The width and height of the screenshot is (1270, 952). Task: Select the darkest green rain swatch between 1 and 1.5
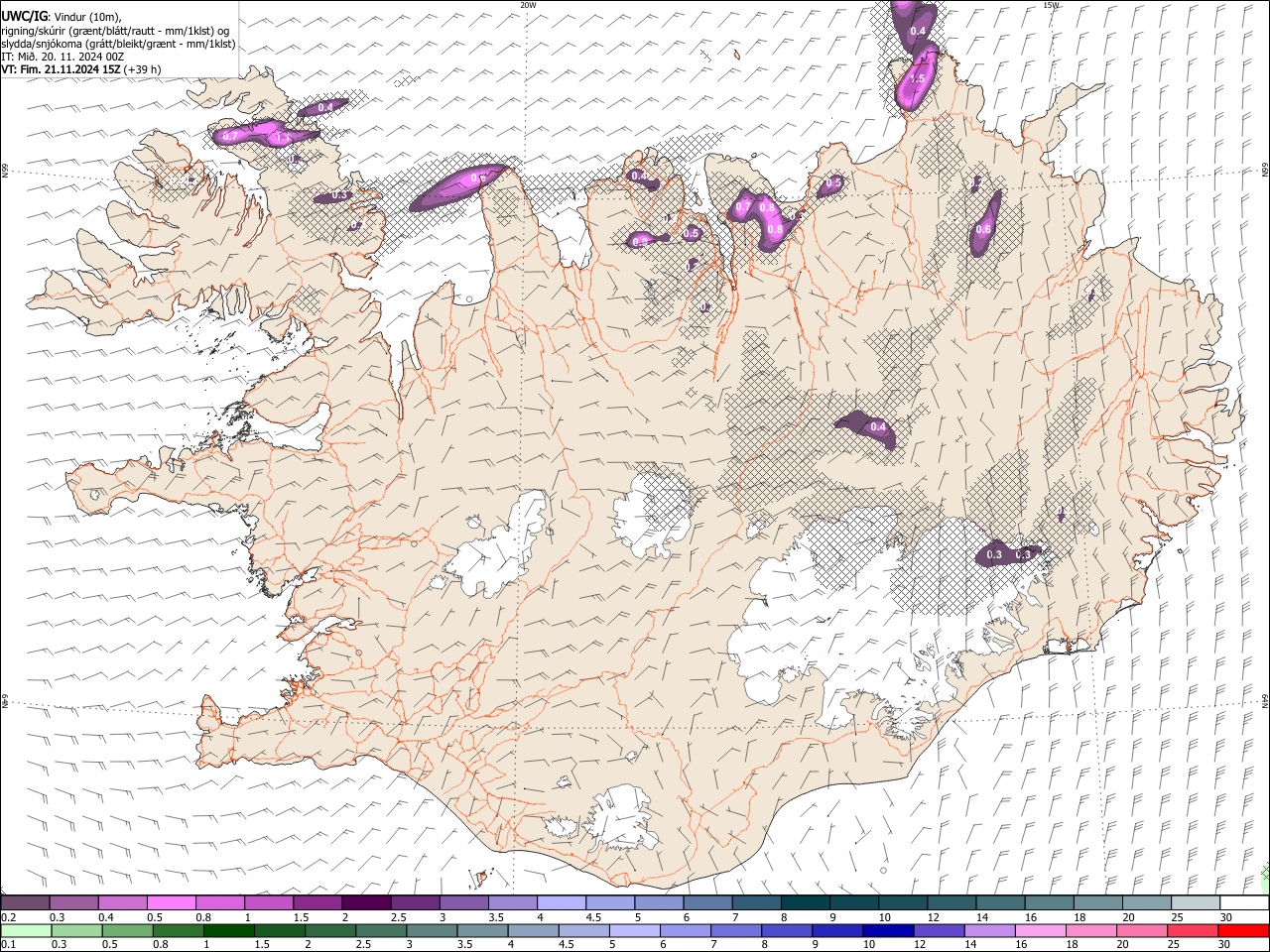tap(229, 930)
